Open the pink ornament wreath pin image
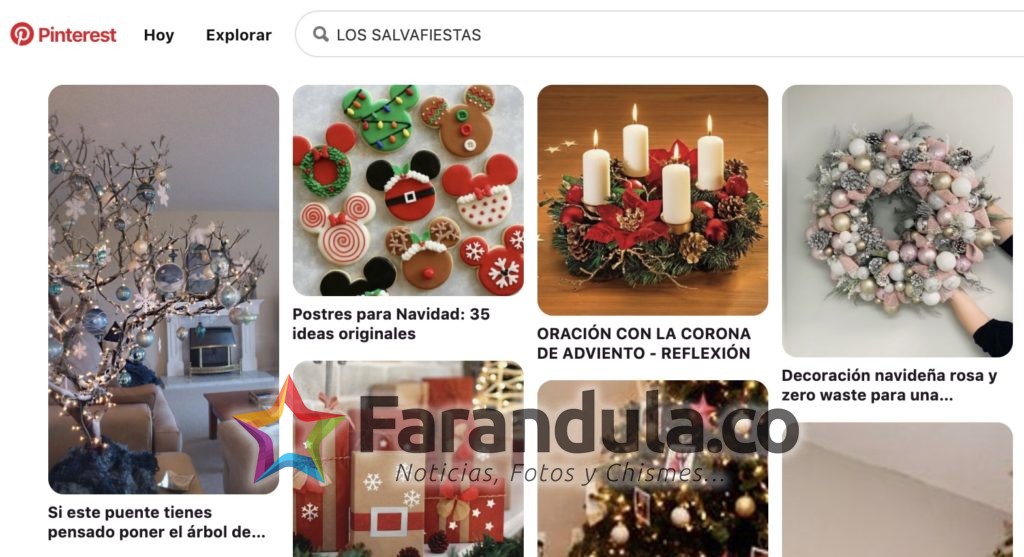 pos(897,221)
